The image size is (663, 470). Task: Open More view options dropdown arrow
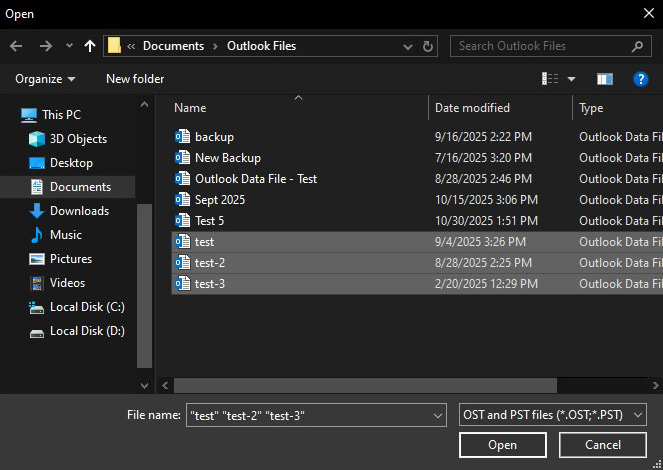pyautogui.click(x=571, y=79)
